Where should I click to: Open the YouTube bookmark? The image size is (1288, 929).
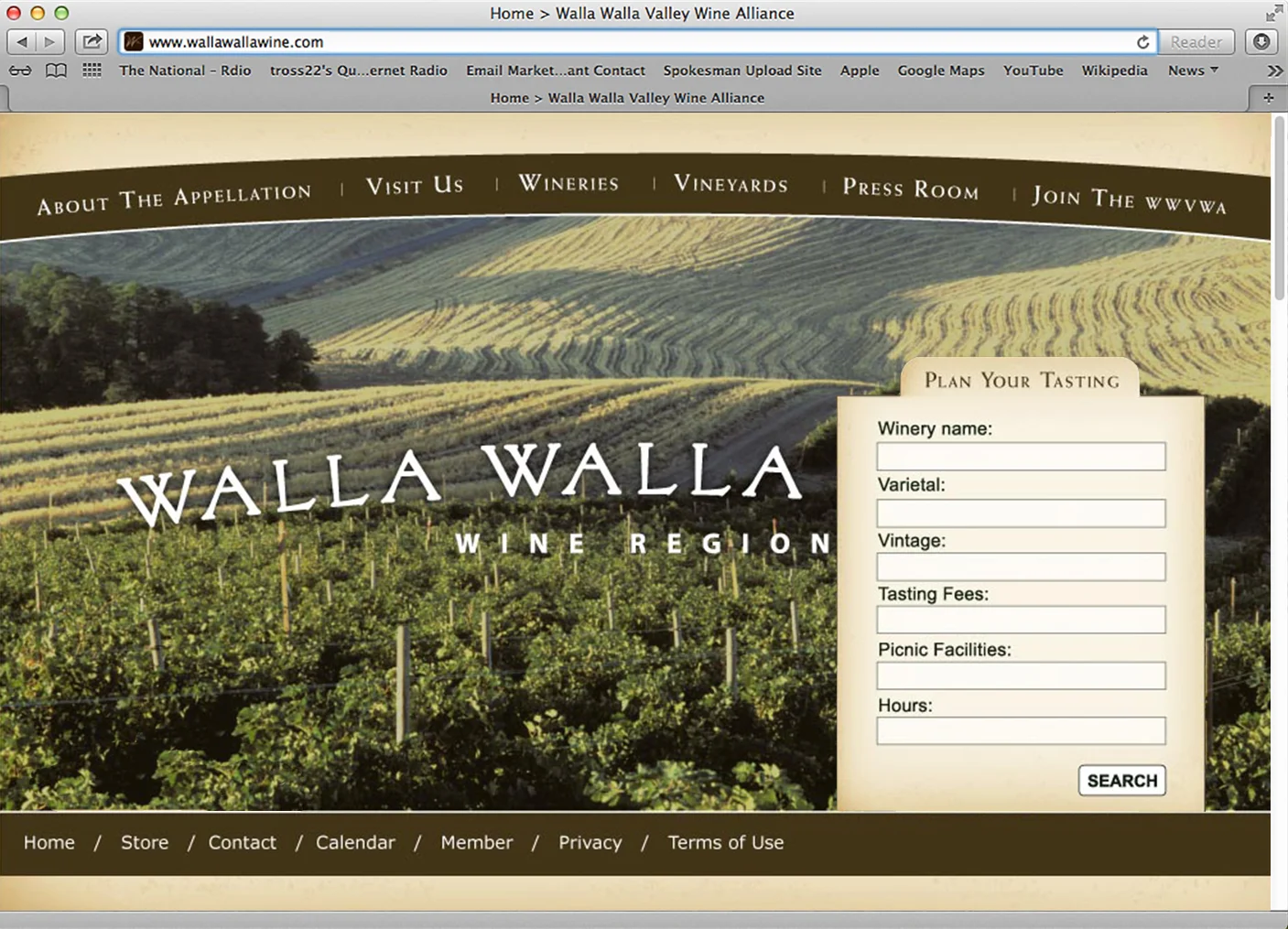pyautogui.click(x=1034, y=70)
